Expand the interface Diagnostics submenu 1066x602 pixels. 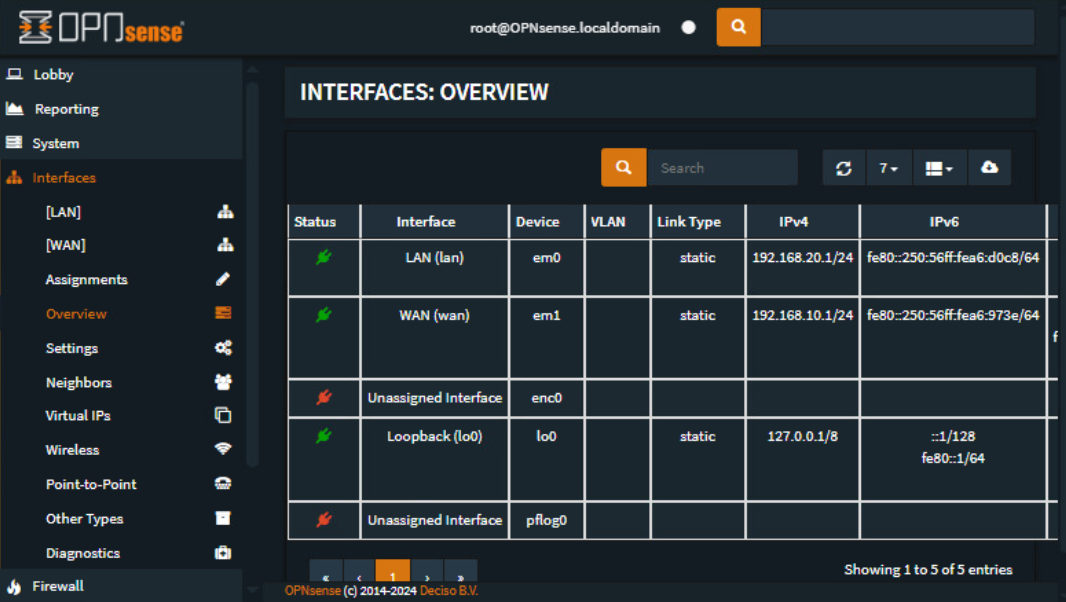[83, 553]
